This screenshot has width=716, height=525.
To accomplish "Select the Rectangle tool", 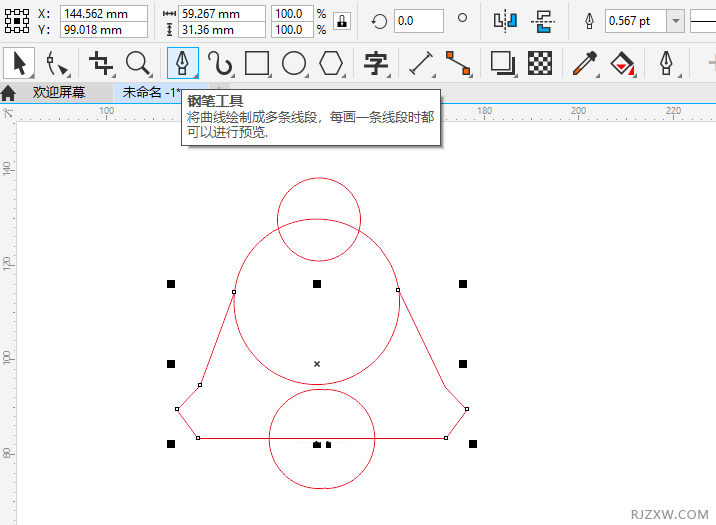I will point(257,63).
